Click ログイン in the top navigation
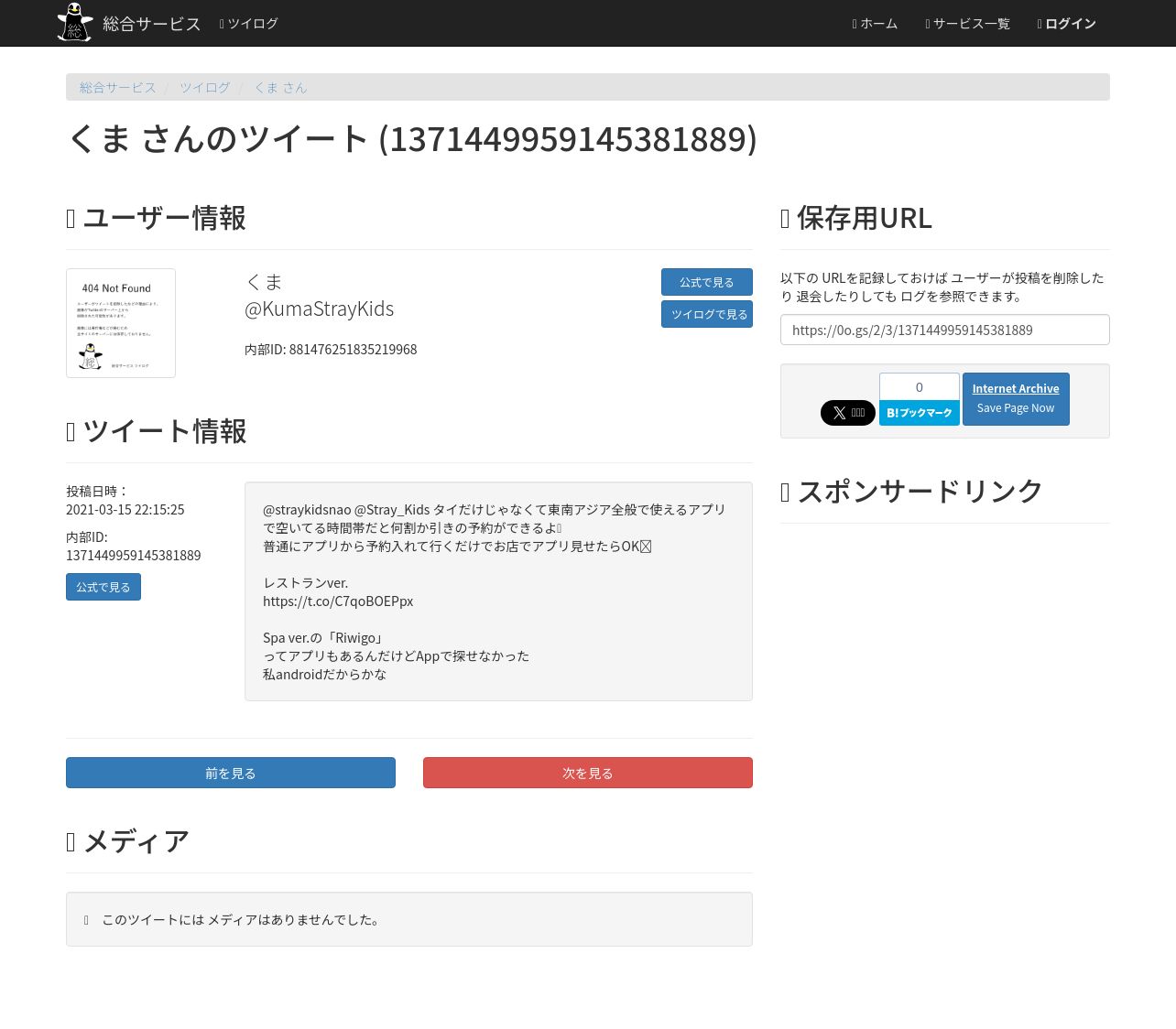This screenshot has width=1176, height=1029. coord(1066,24)
